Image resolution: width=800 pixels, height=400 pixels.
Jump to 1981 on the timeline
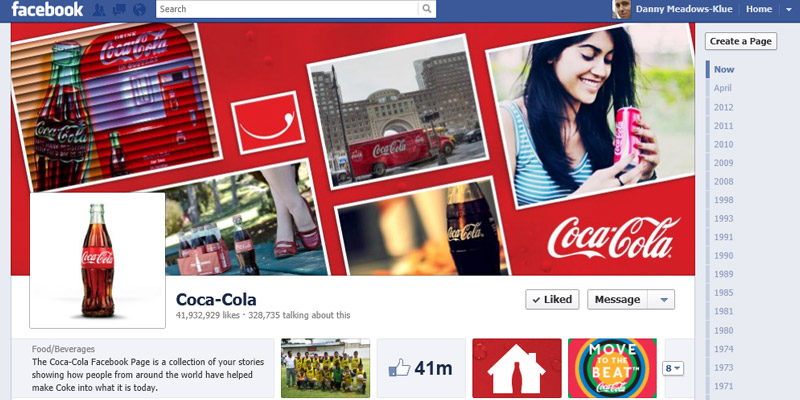[723, 311]
